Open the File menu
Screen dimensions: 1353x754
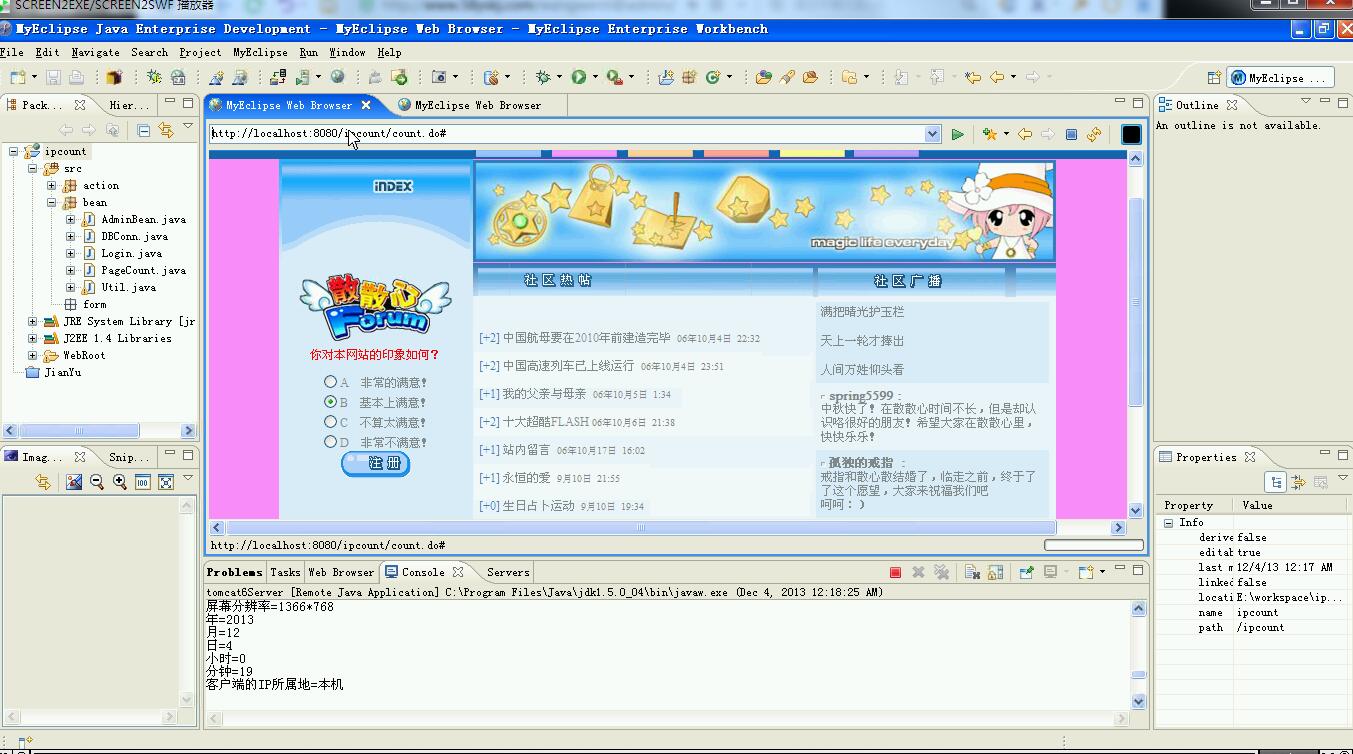(x=12, y=52)
